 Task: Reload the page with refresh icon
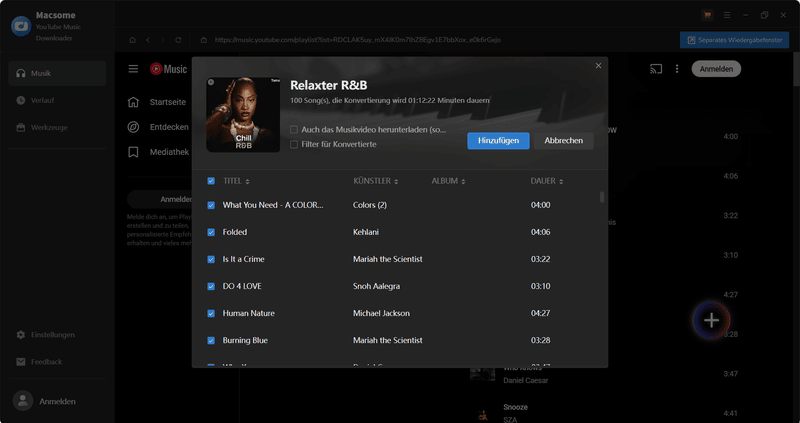pyautogui.click(x=178, y=40)
